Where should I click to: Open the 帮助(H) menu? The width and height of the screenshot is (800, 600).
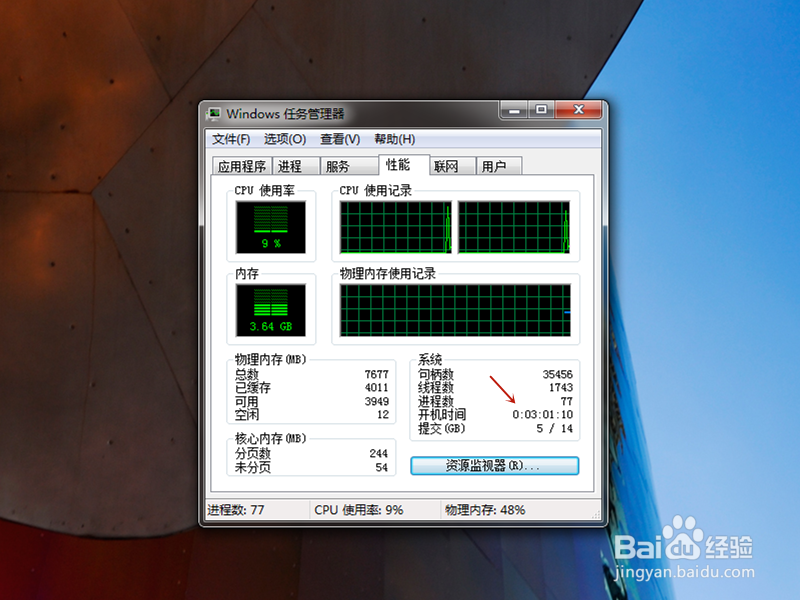[394, 139]
